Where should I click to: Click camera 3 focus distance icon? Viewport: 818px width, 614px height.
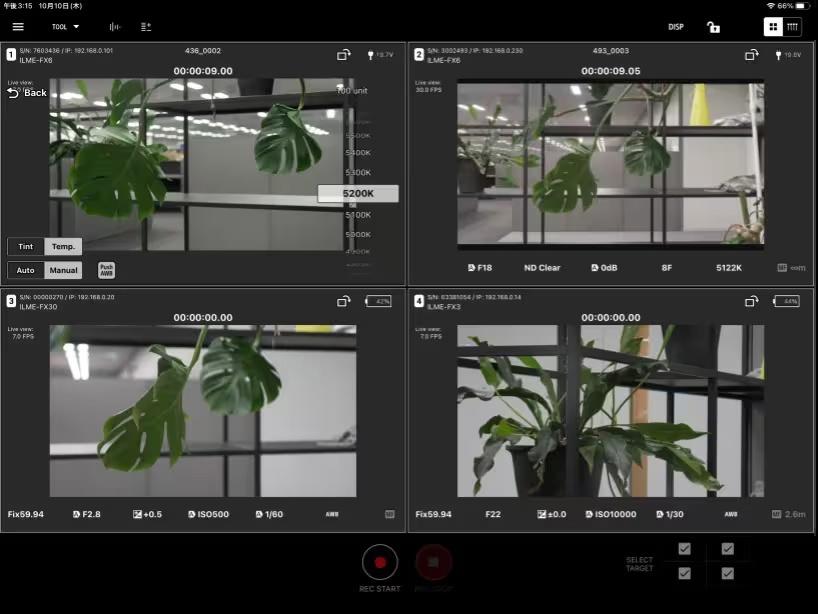pyautogui.click(x=390, y=514)
